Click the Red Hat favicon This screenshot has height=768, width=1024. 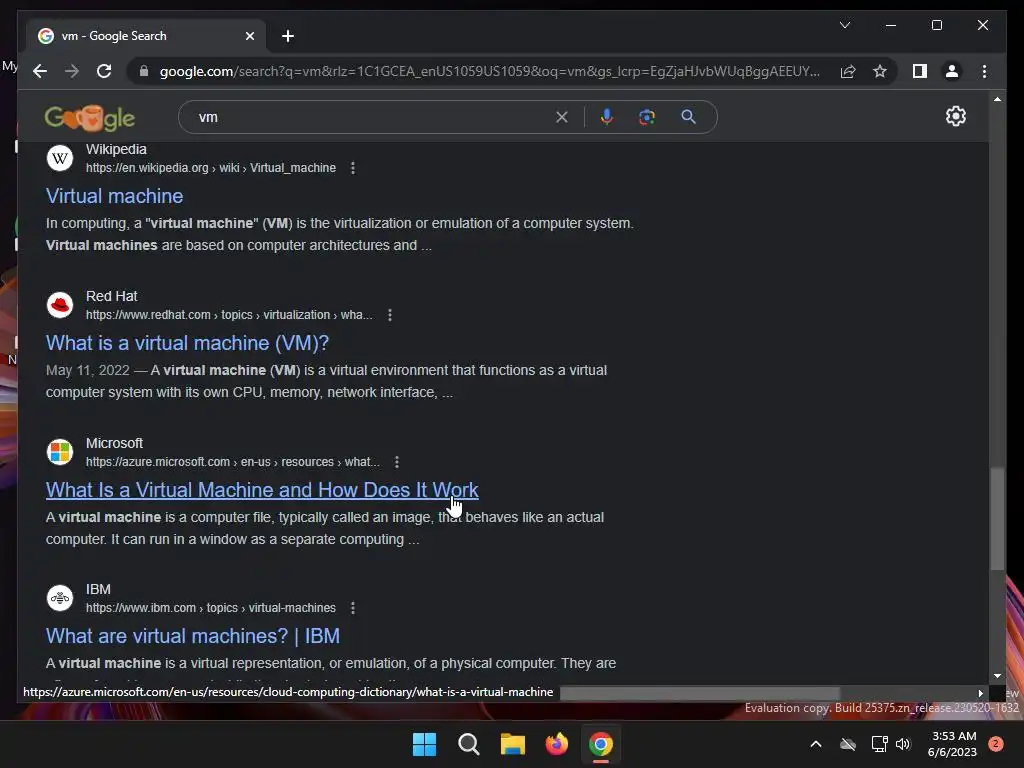click(60, 305)
